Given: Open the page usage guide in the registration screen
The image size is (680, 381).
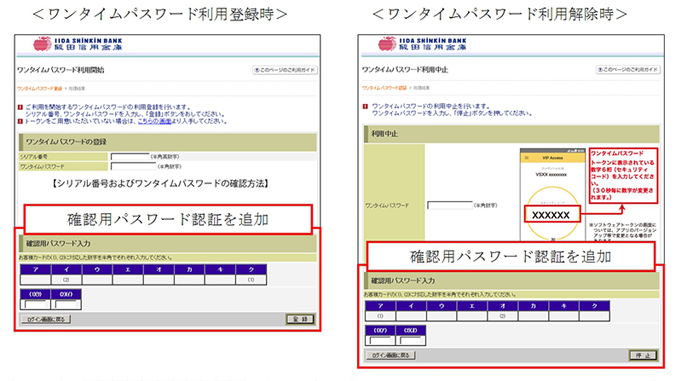Looking at the screenshot, I should click(285, 70).
